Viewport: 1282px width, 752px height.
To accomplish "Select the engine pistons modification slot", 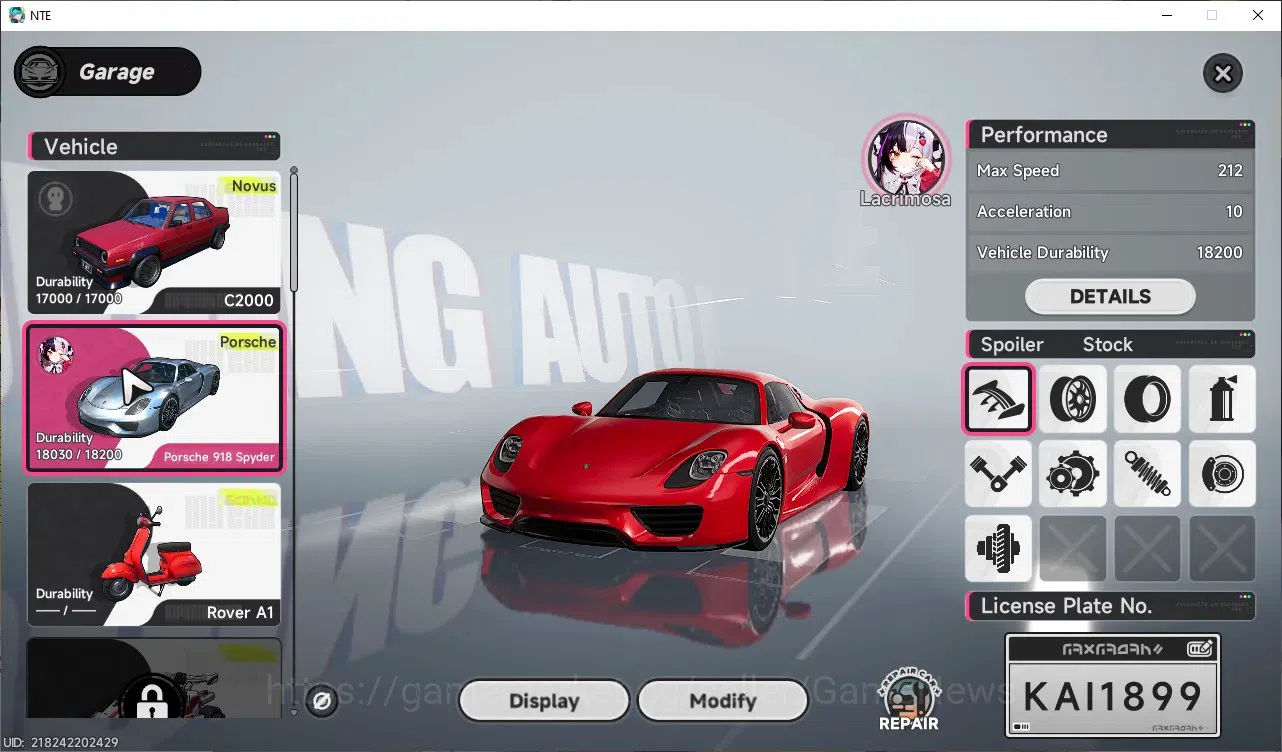I will click(x=998, y=473).
